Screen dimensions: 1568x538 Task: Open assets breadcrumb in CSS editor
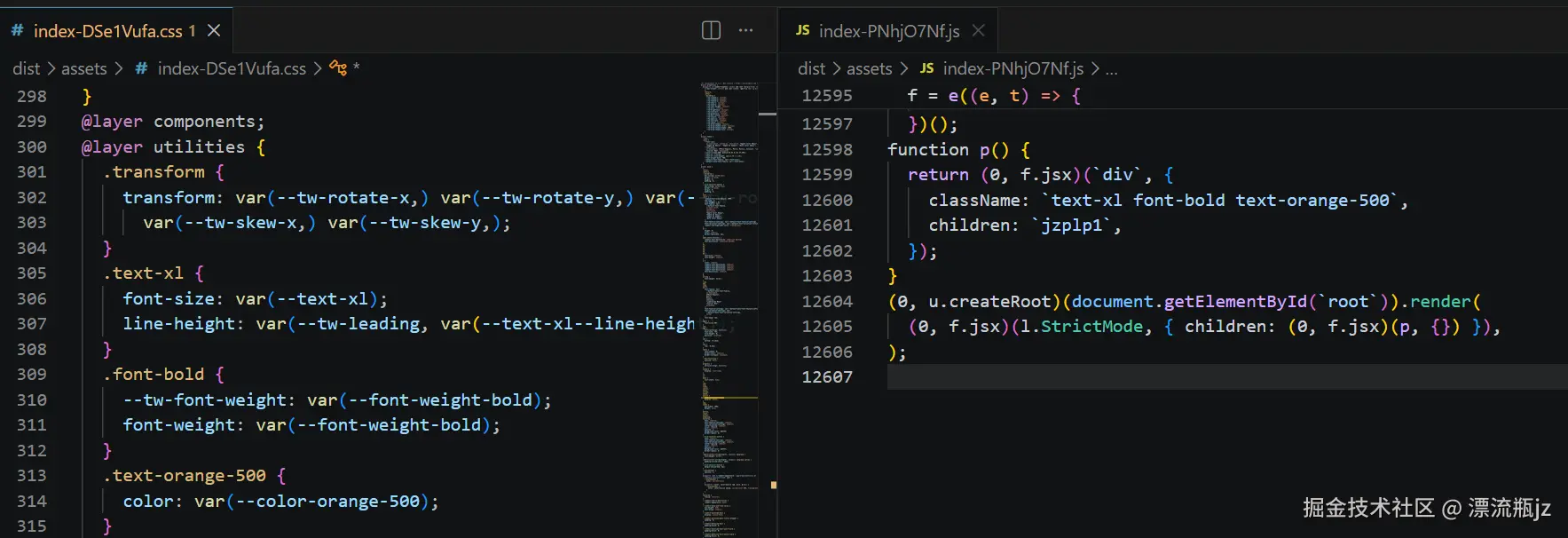84,68
